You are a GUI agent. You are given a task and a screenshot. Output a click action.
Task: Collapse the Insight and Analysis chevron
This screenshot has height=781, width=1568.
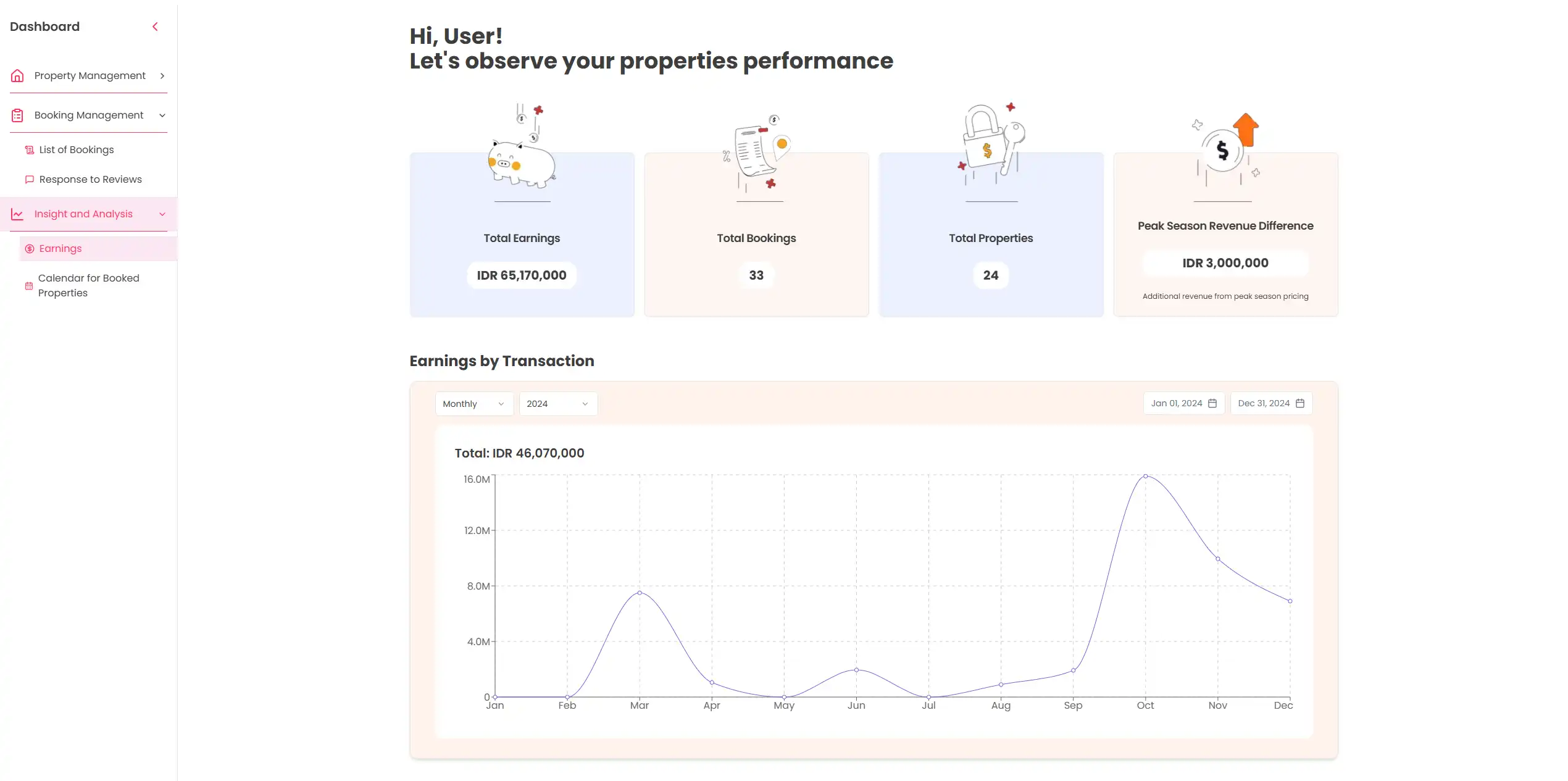pyautogui.click(x=162, y=214)
